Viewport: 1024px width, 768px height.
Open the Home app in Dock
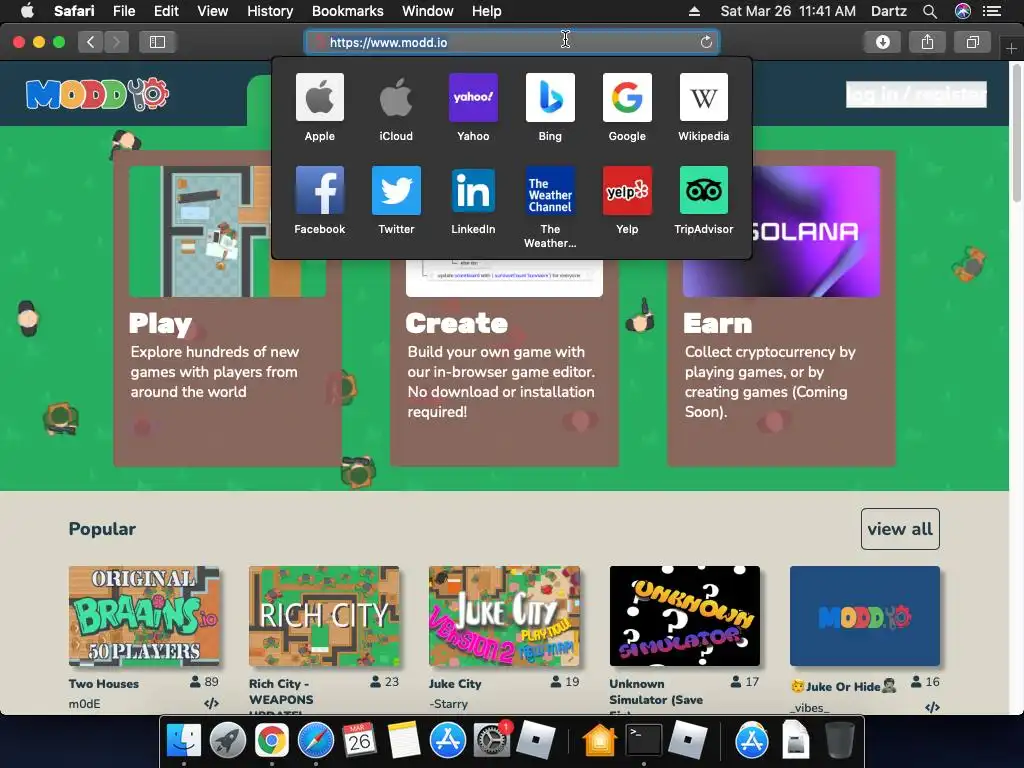click(x=600, y=741)
